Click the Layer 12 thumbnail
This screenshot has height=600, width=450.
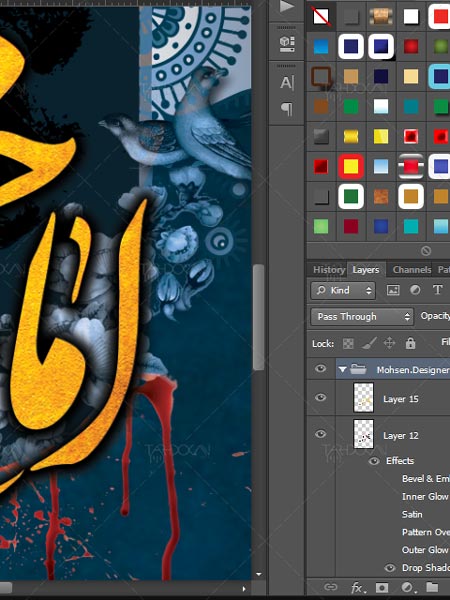(x=363, y=434)
